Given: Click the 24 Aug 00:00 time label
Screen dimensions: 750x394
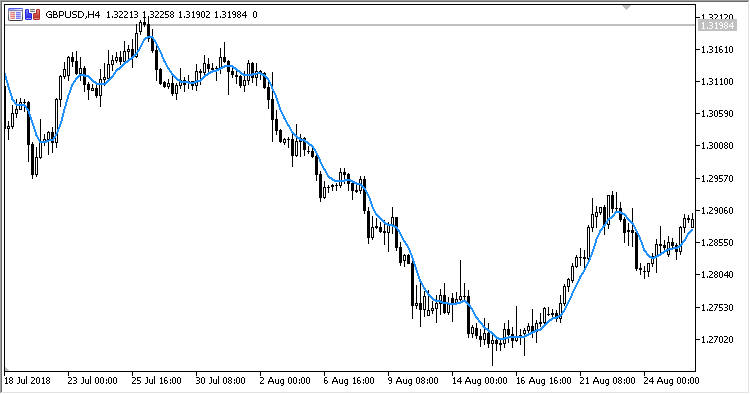Looking at the screenshot, I should [x=672, y=381].
